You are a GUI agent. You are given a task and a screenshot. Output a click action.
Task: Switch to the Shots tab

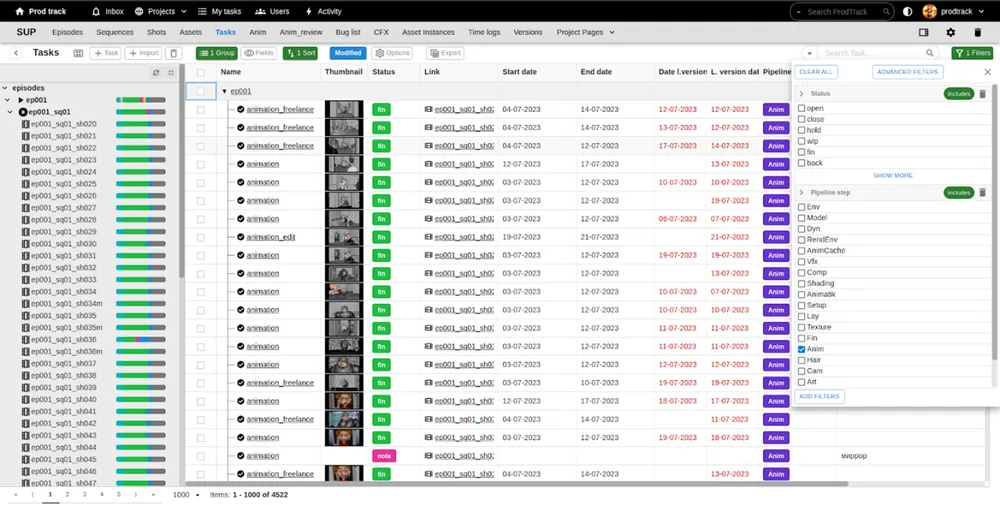tap(156, 32)
